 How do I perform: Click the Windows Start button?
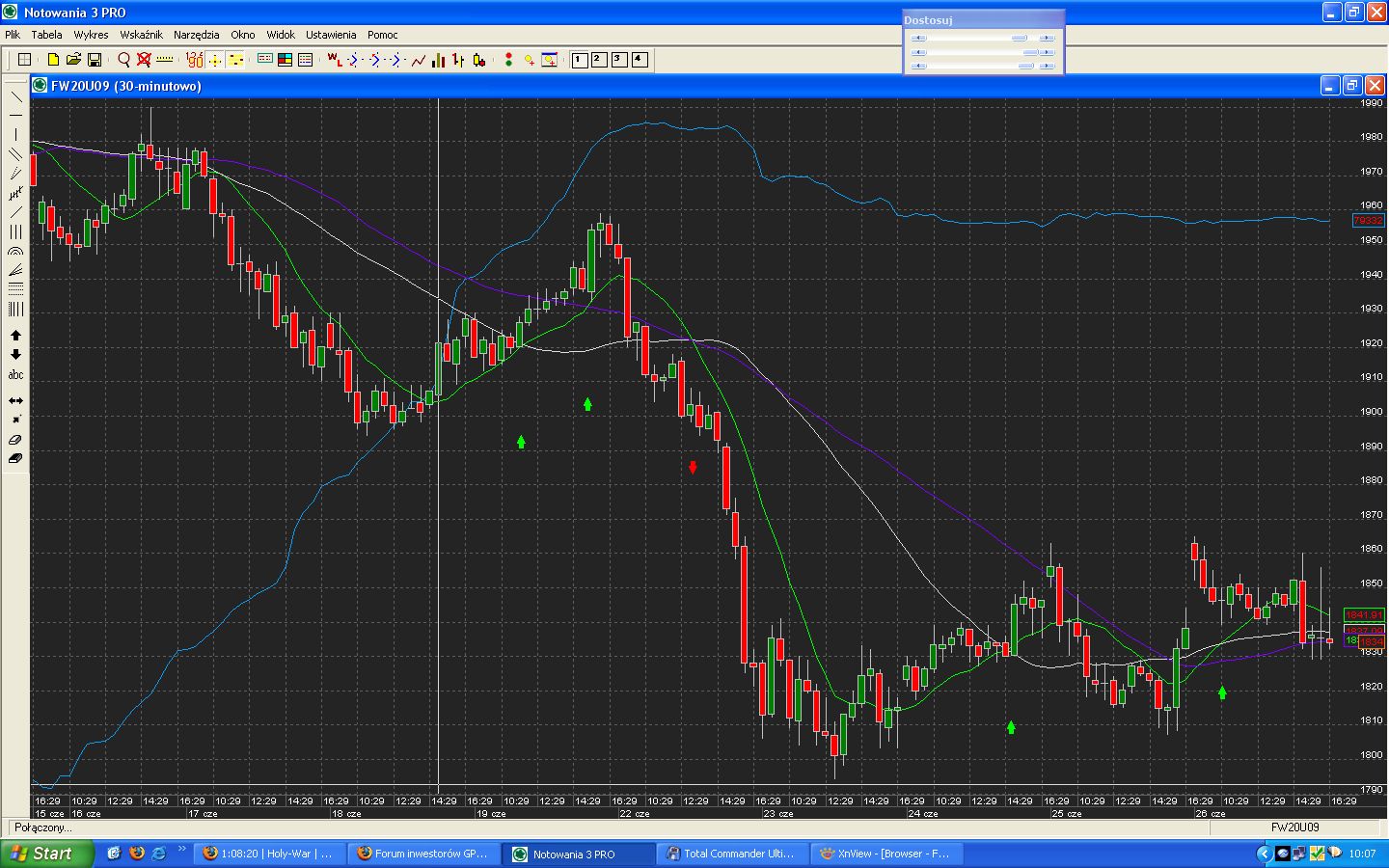47,854
